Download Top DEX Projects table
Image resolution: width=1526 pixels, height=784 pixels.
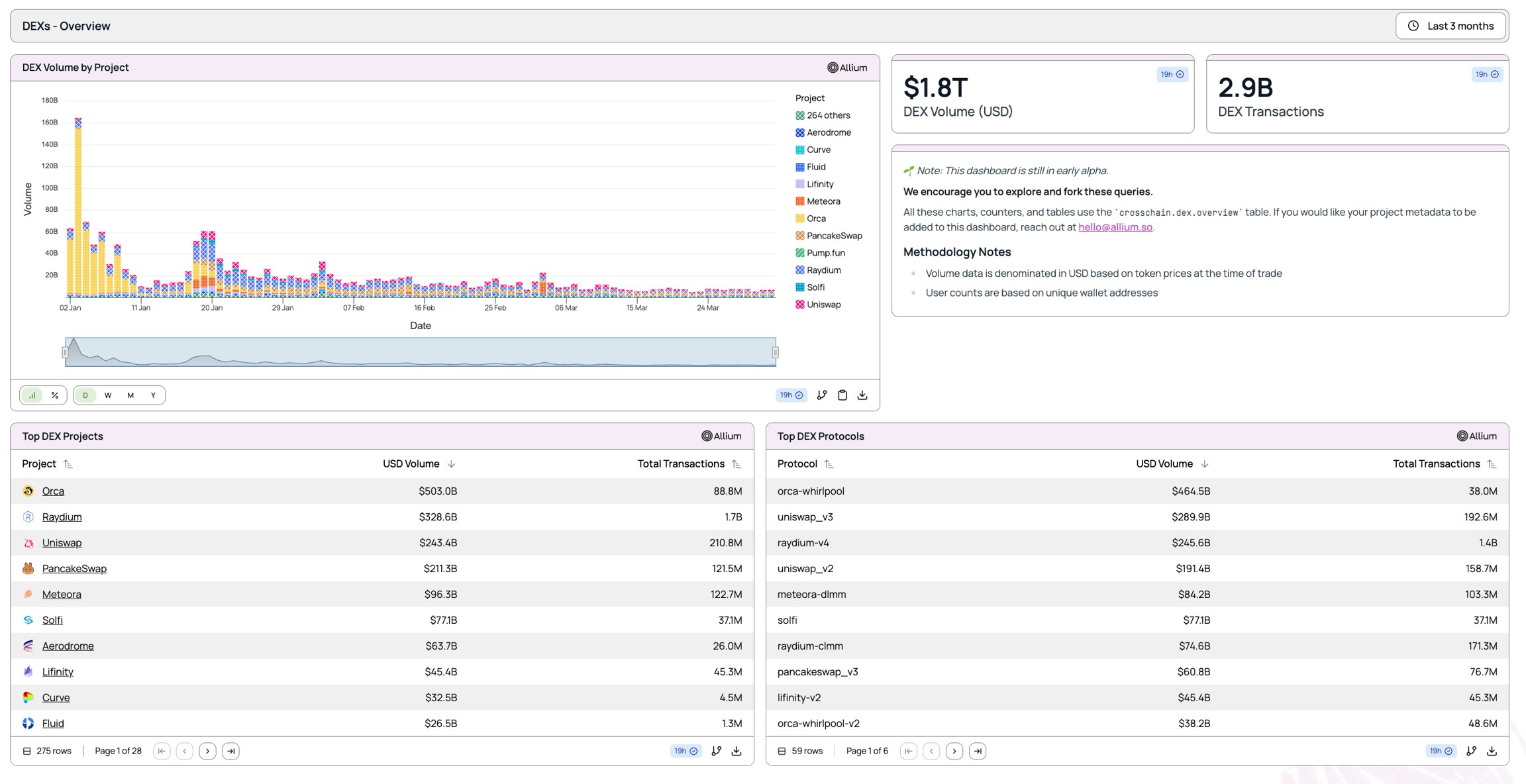(737, 752)
